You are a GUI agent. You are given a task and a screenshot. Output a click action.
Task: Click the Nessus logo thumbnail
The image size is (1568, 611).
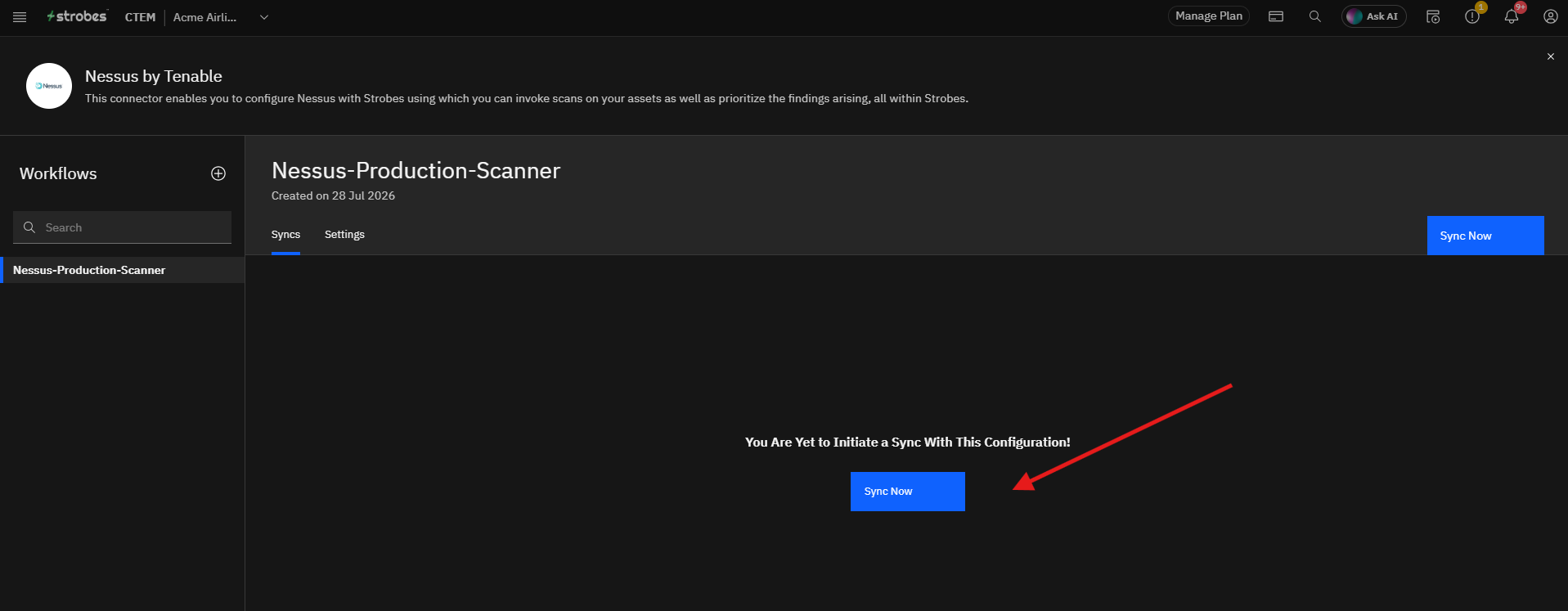click(x=49, y=86)
